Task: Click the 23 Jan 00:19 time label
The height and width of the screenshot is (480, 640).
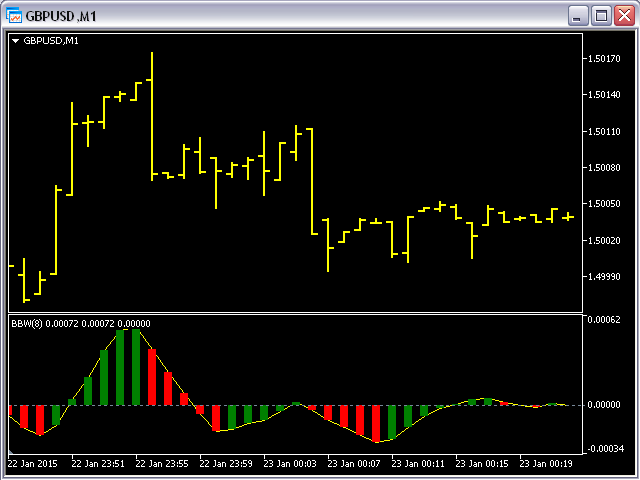Action: pyautogui.click(x=547, y=464)
